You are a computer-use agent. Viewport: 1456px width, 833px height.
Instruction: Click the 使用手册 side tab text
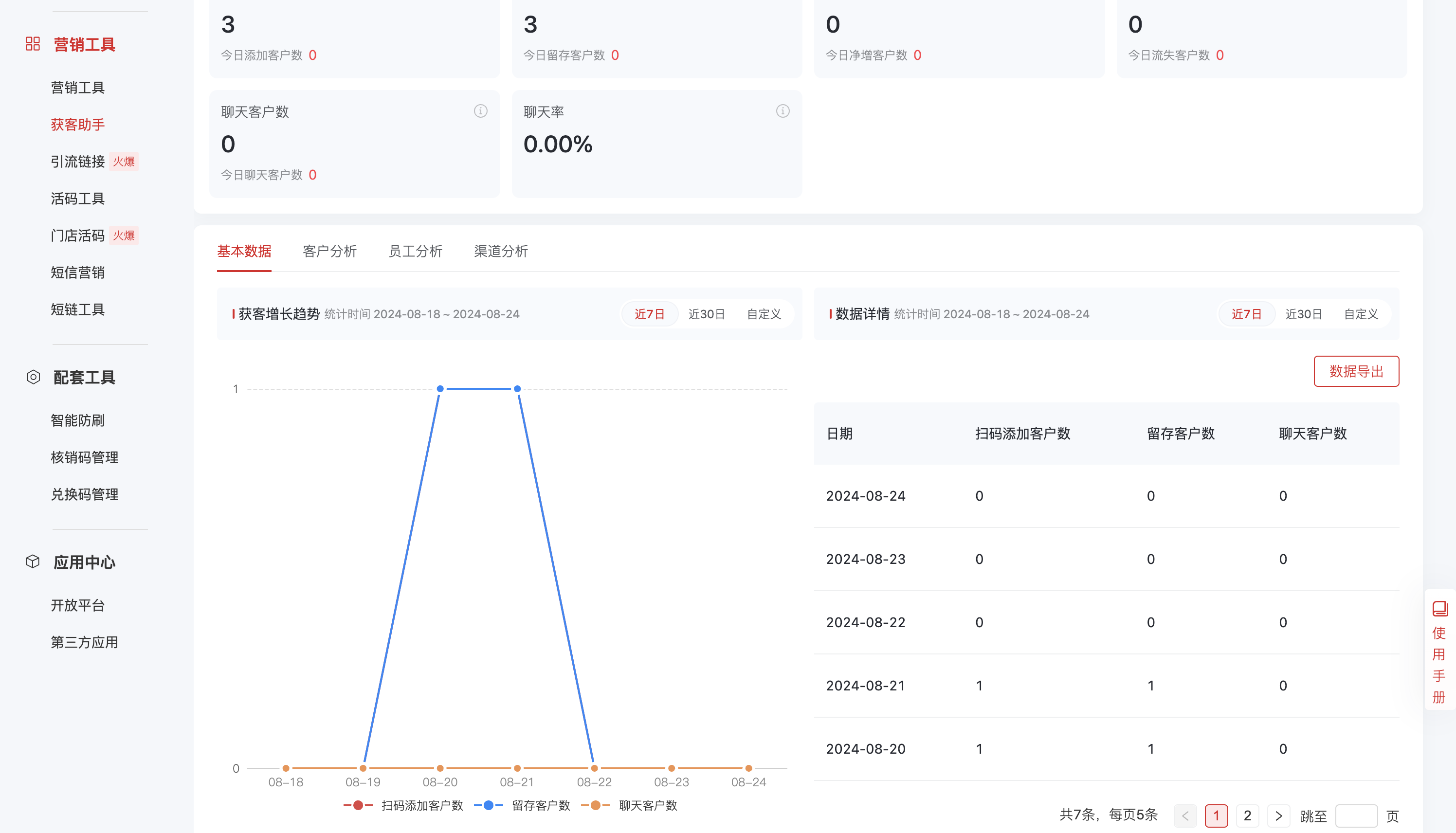(1439, 665)
